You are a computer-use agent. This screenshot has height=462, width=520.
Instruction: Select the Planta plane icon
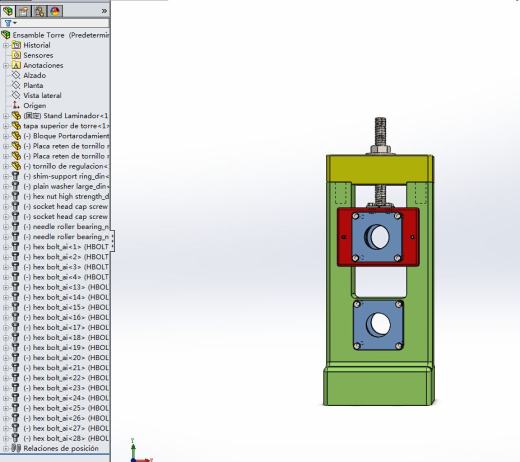(x=16, y=85)
